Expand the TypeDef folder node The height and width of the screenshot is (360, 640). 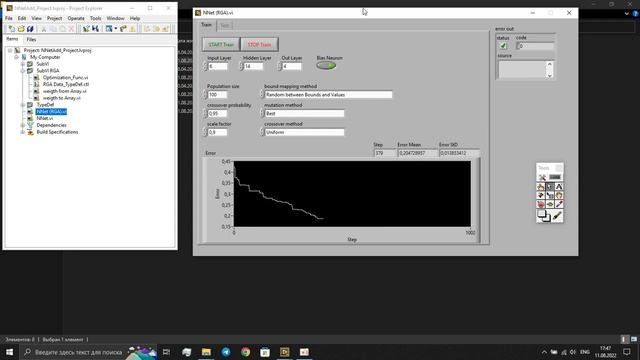point(23,105)
